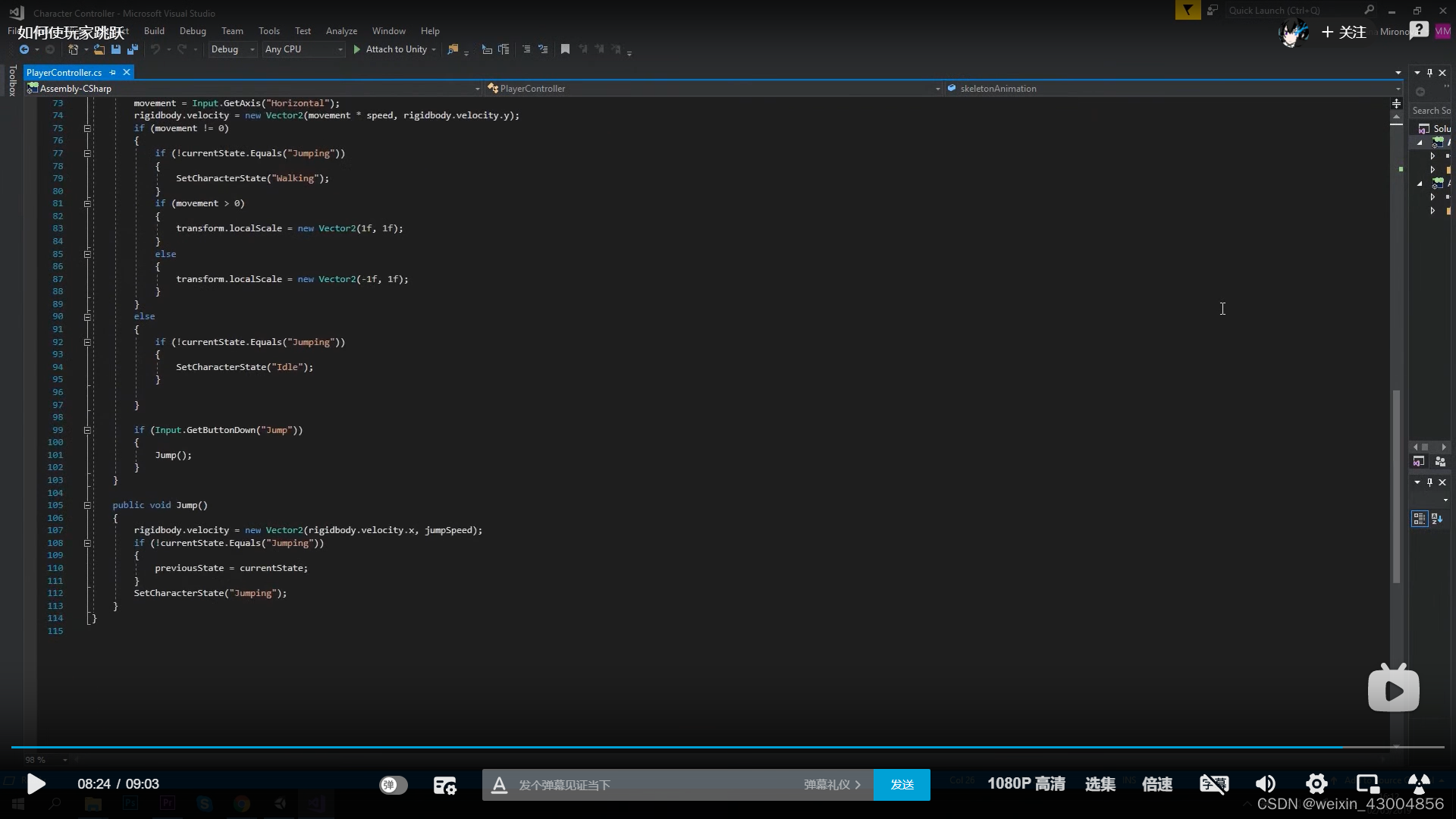Viewport: 1456px width, 819px height.
Task: Auto-hide pin the Solution Explorer panel
Action: tap(1429, 73)
